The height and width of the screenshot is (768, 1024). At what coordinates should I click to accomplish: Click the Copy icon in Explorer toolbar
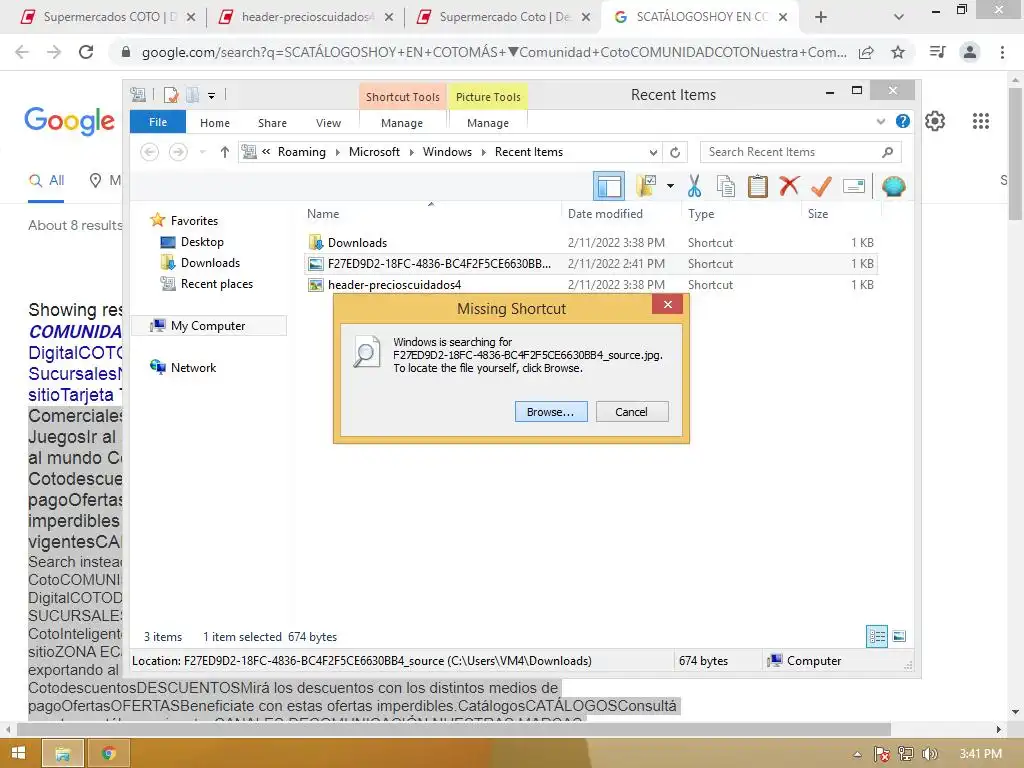pyautogui.click(x=726, y=187)
